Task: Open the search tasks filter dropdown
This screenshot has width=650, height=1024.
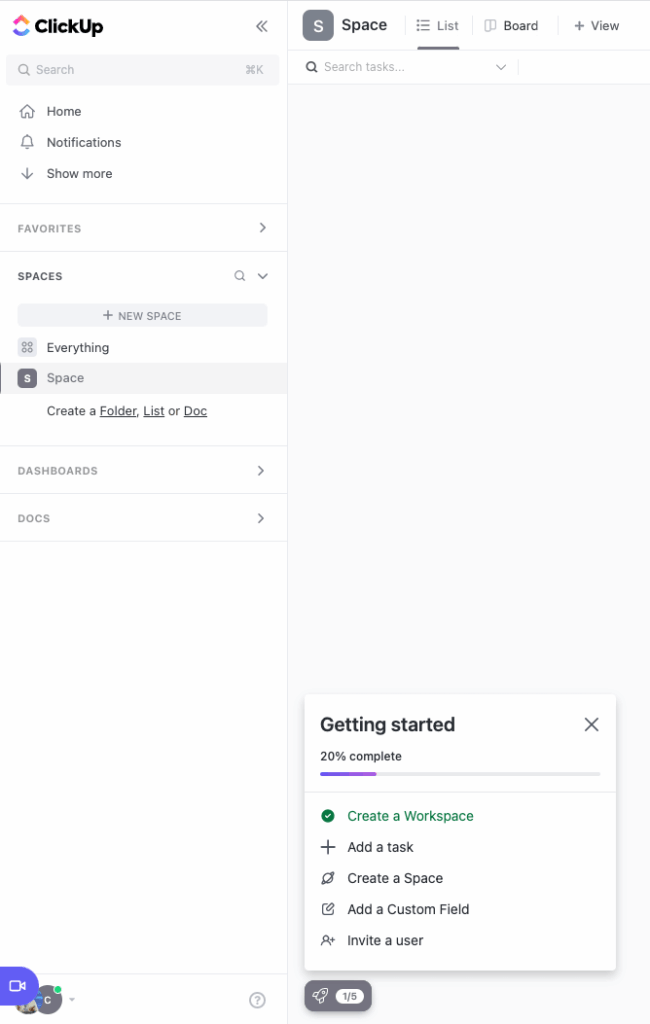Action: pos(500,66)
